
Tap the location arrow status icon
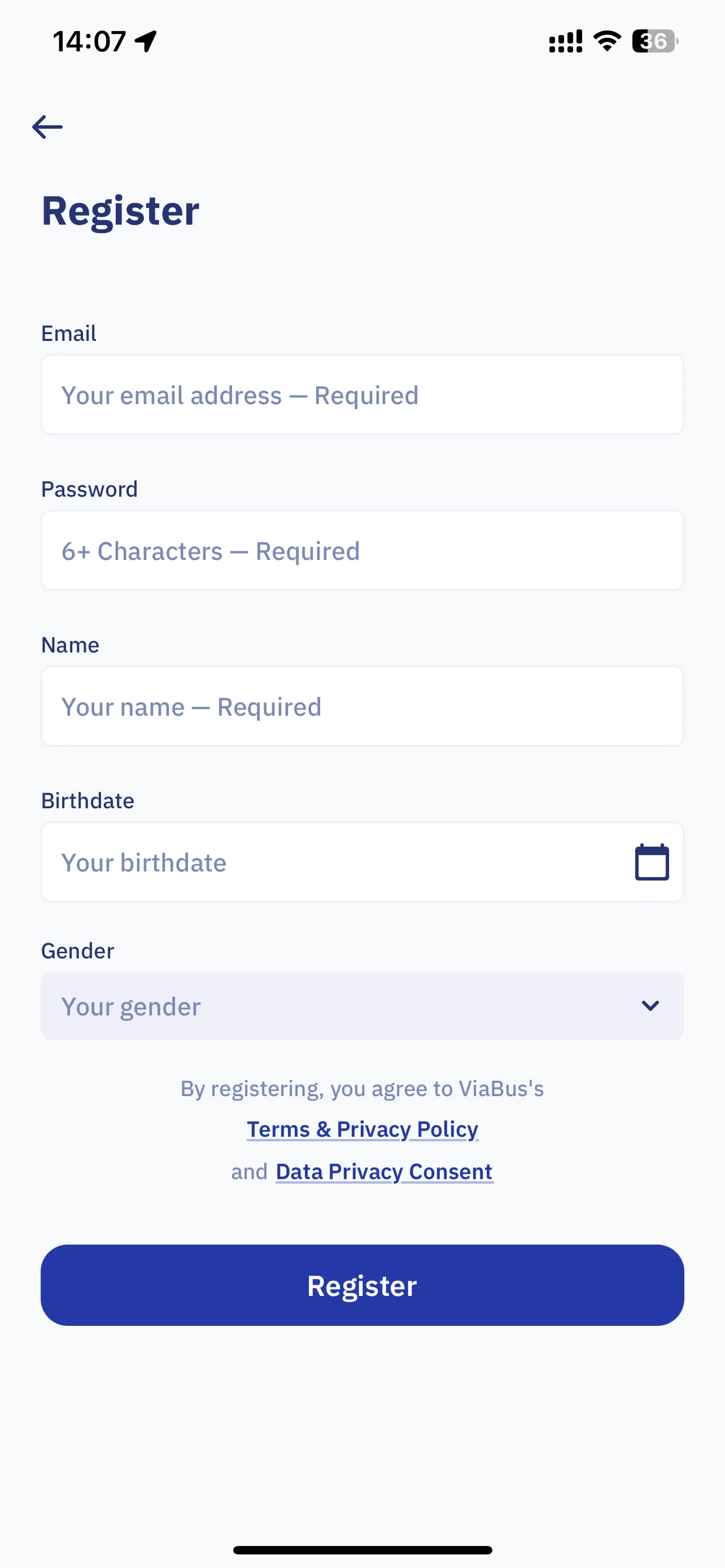pos(146,41)
